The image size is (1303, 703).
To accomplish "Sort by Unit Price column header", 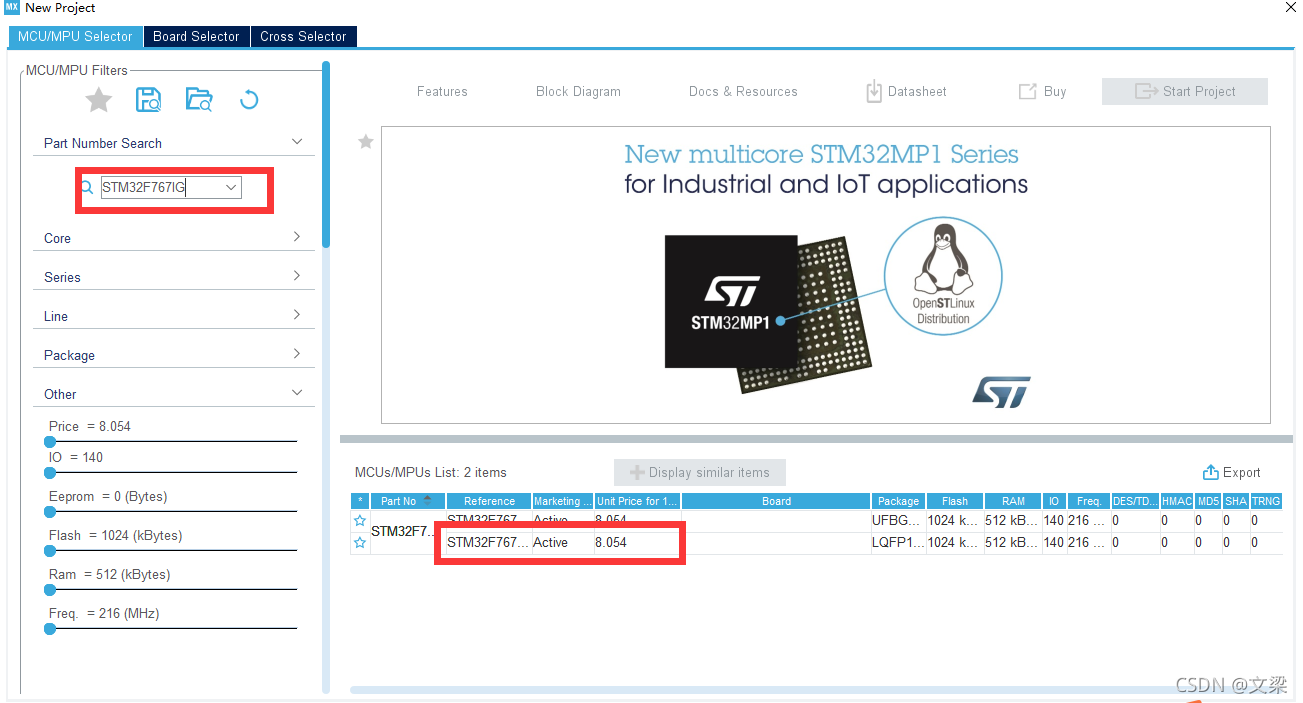I will (x=637, y=501).
